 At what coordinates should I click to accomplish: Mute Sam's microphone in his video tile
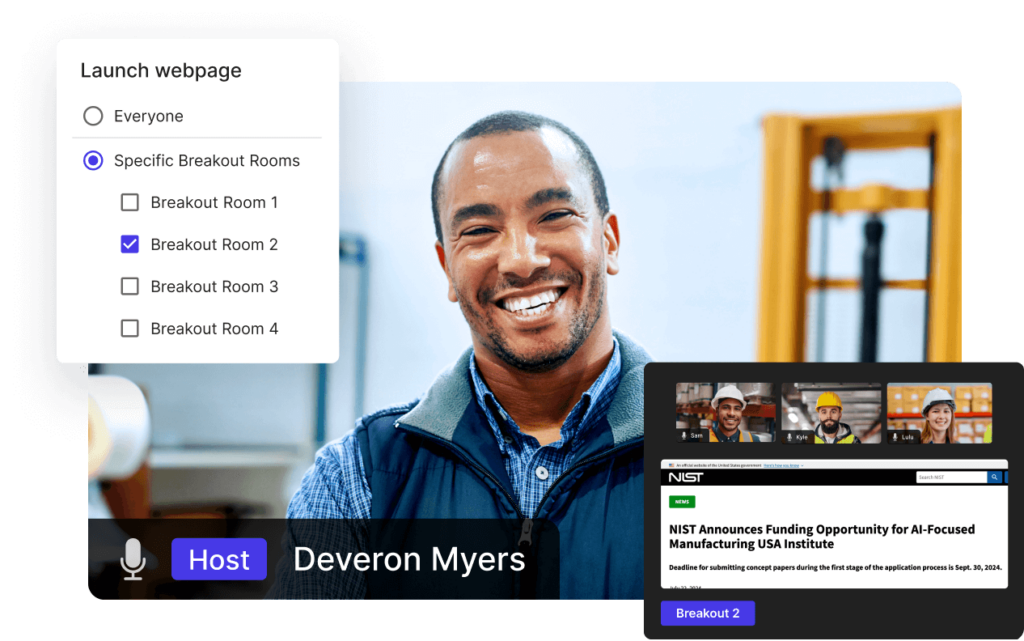pos(685,434)
